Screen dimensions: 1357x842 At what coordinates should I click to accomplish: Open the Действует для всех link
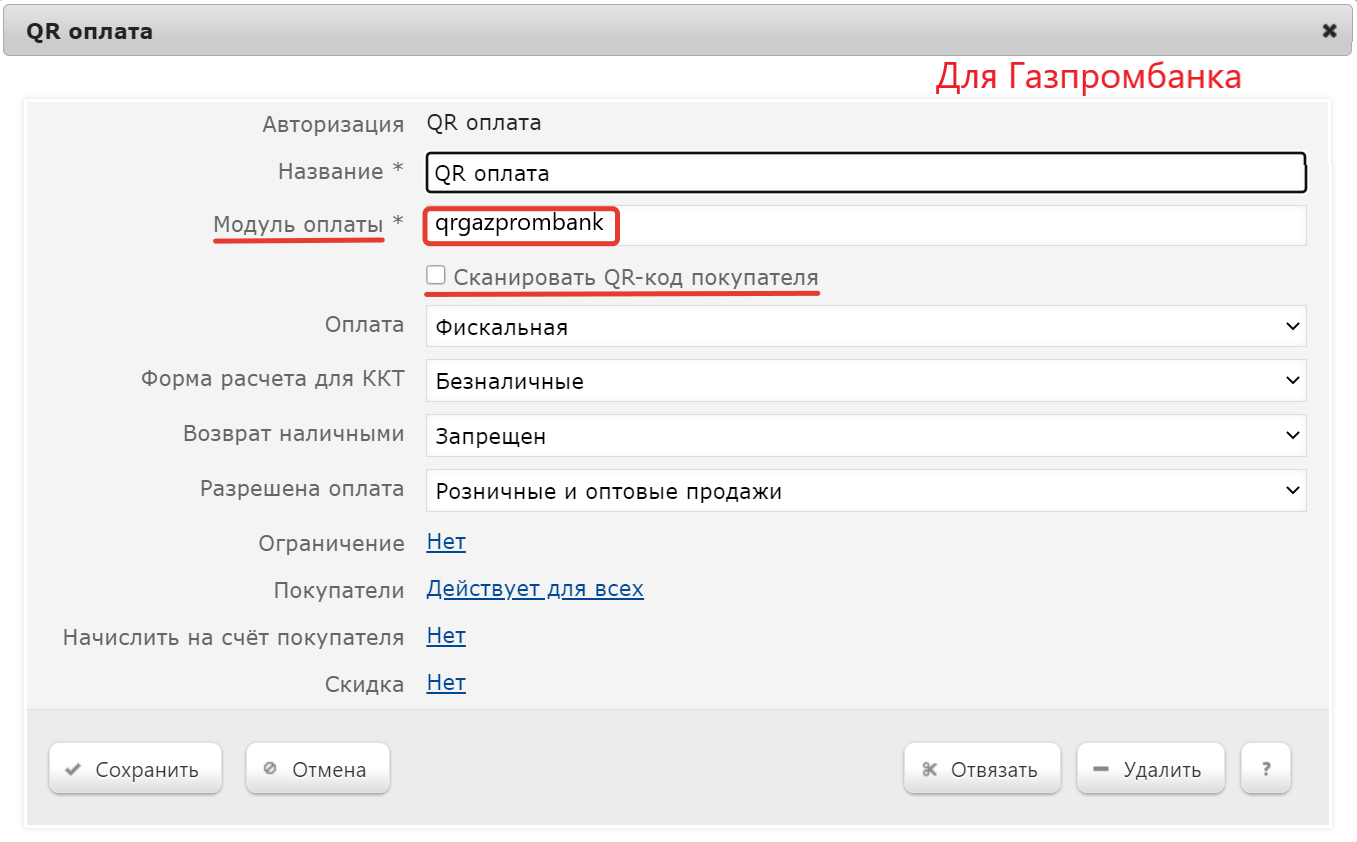click(x=535, y=589)
